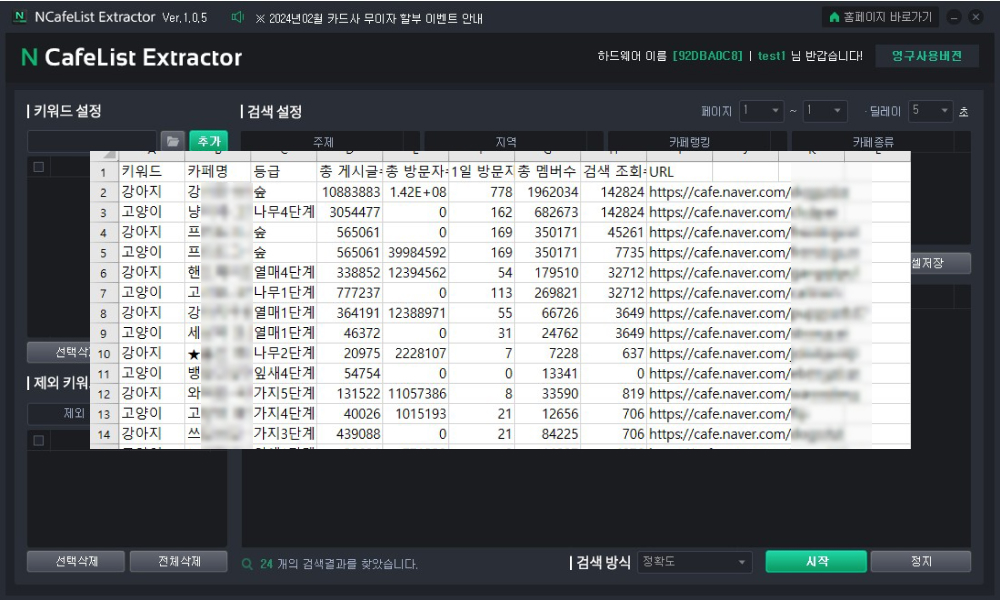This screenshot has width=1000, height=601.
Task: Select cell with value 2228107
Action: click(416, 353)
